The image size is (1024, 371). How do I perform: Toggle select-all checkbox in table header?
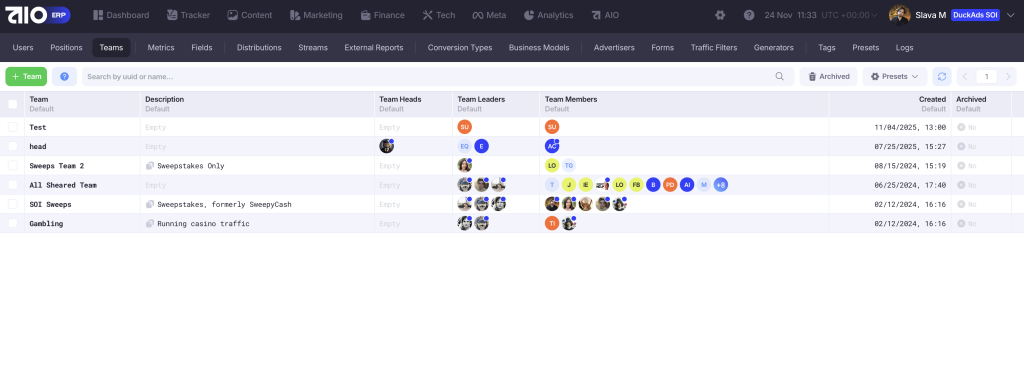coord(12,104)
